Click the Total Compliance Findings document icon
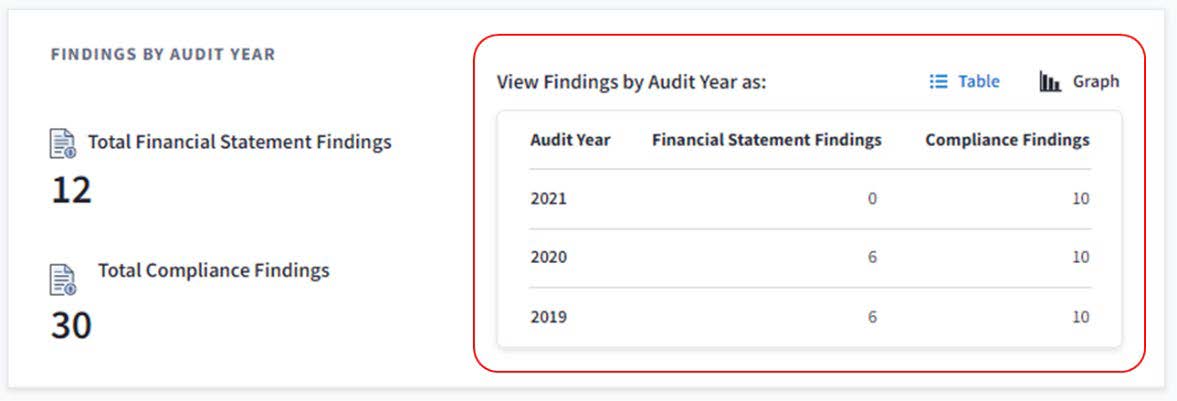This screenshot has height=401, width=1177. [x=63, y=279]
